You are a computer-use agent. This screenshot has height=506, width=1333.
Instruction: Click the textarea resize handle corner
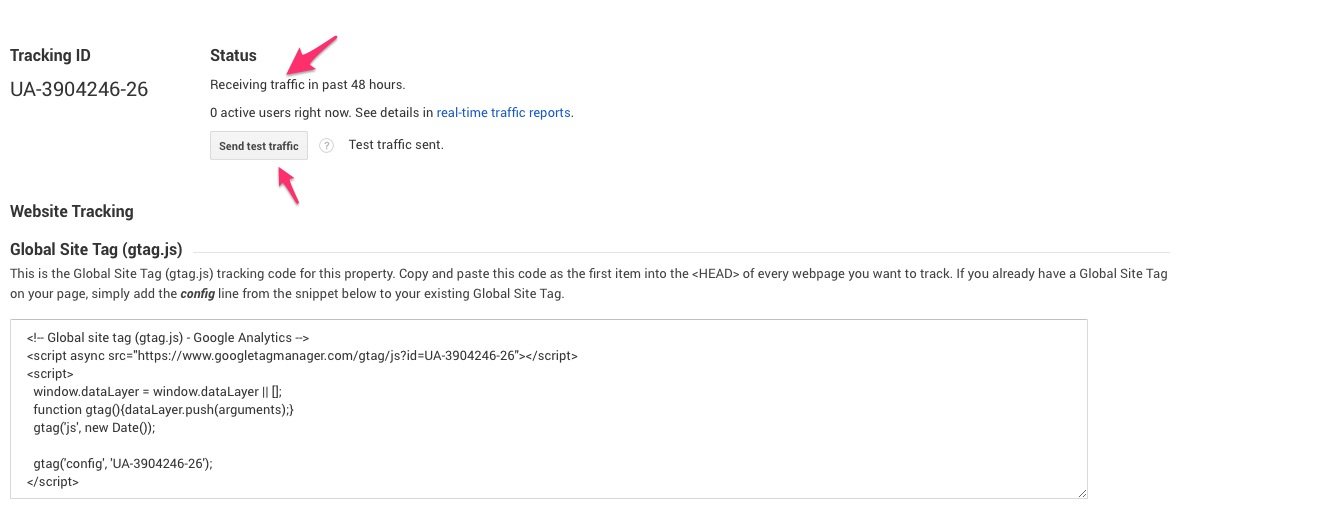(x=1081, y=492)
